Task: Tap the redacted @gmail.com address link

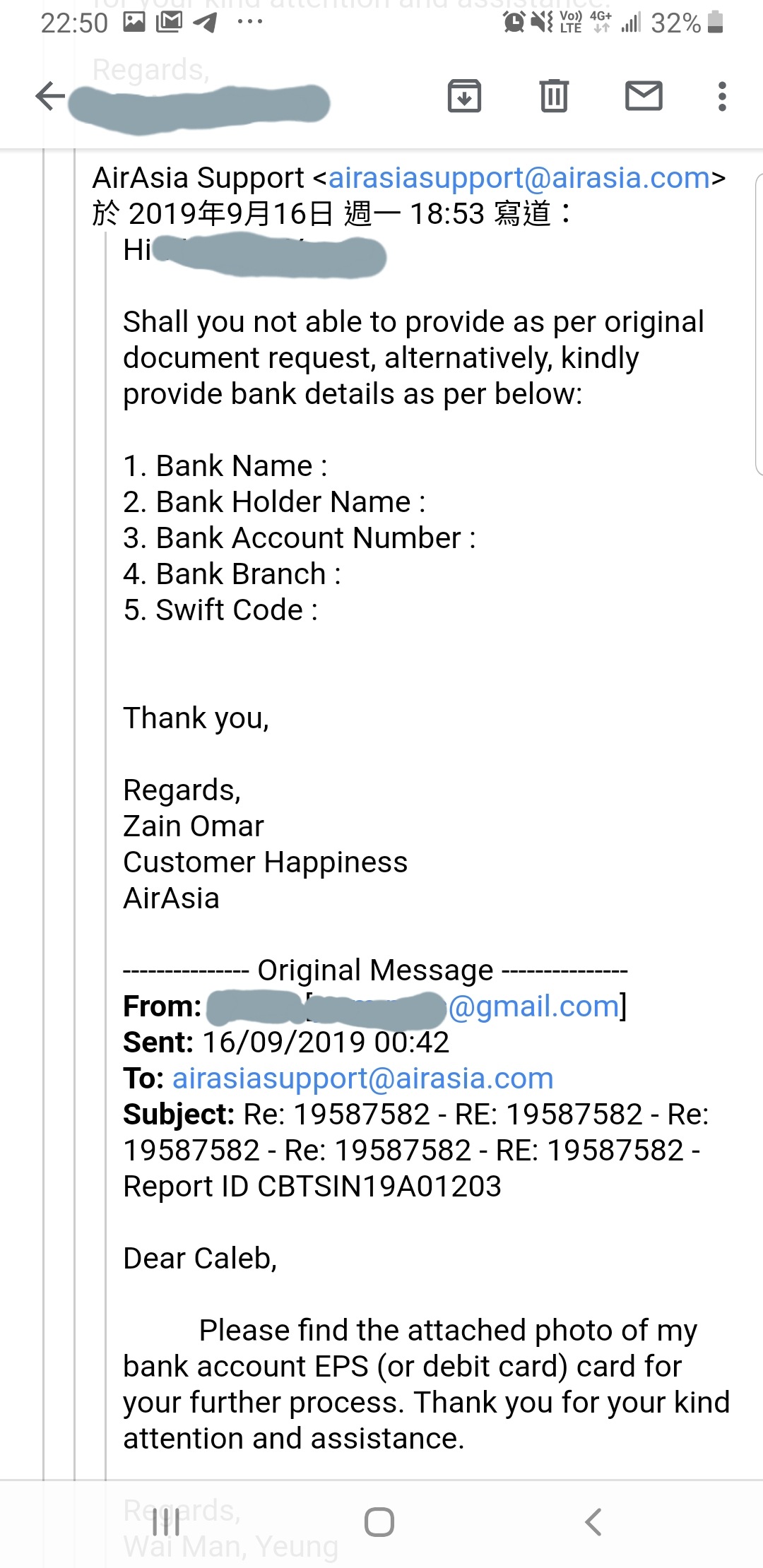Action: 533,1006
